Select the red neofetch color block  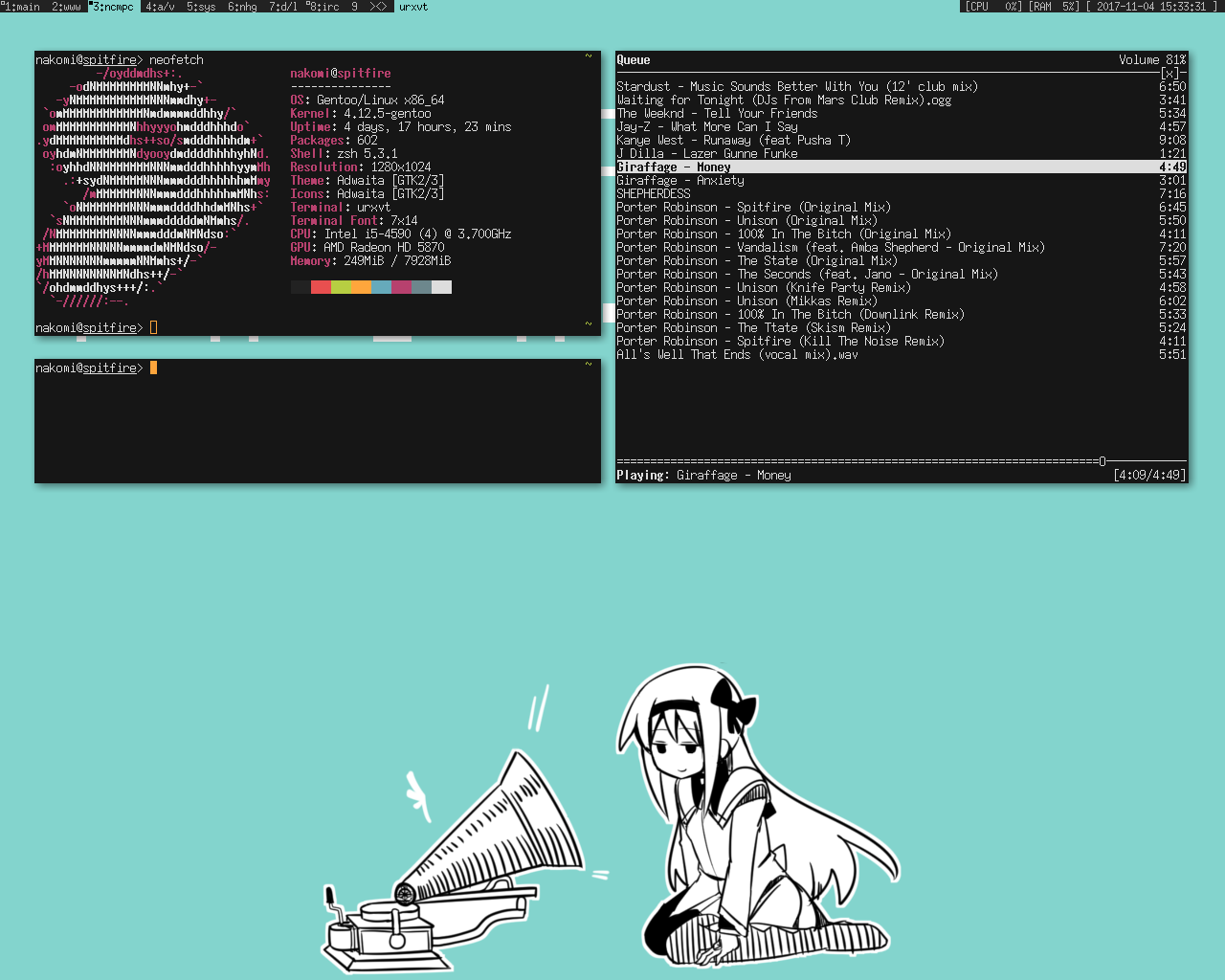pos(321,287)
